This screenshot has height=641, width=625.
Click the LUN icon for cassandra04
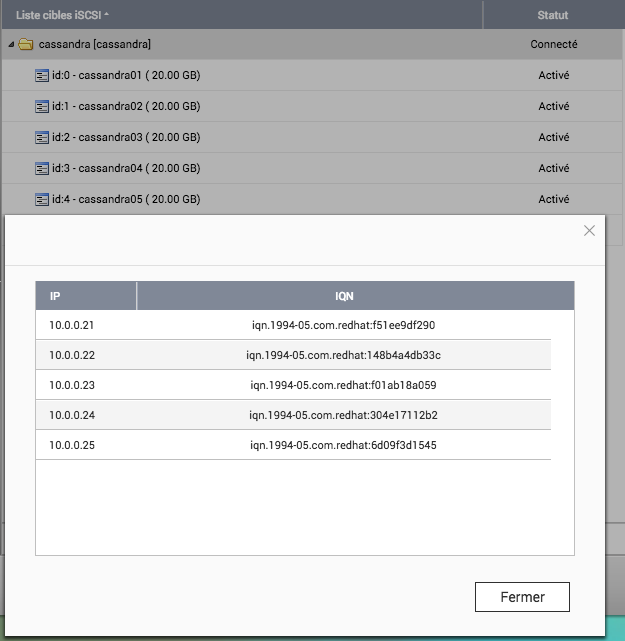pos(42,168)
